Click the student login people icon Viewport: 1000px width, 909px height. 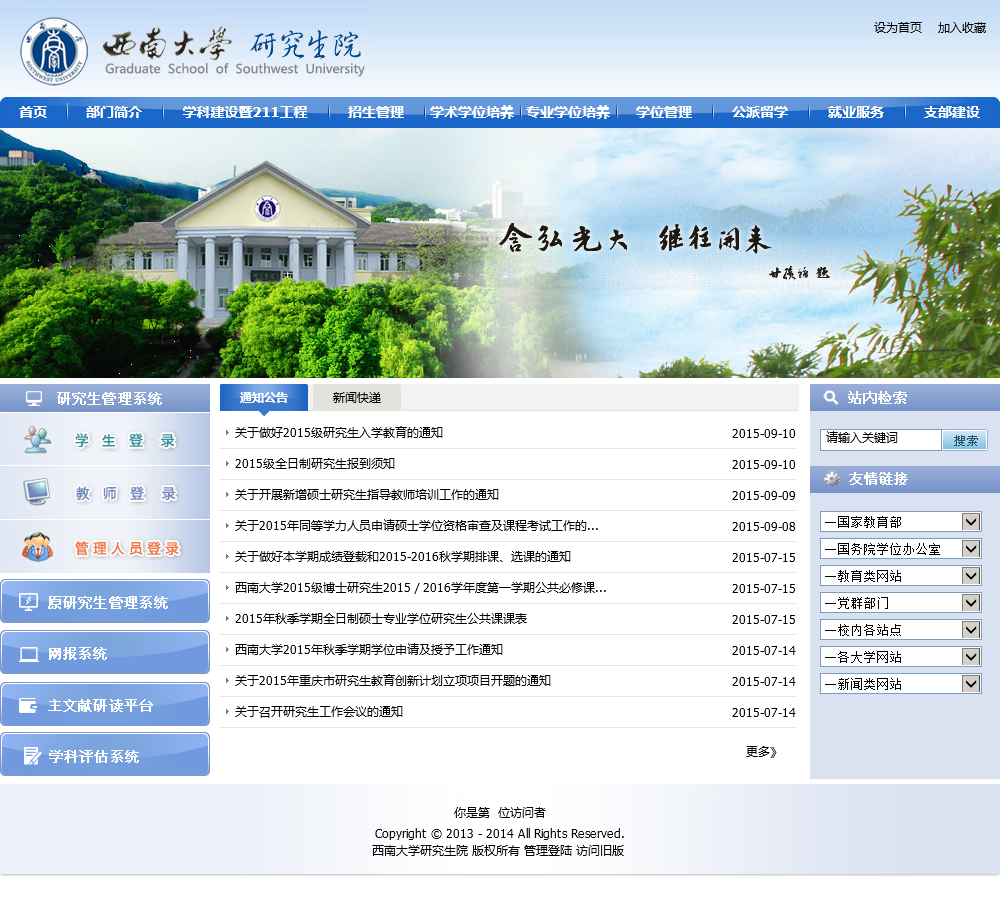37,440
